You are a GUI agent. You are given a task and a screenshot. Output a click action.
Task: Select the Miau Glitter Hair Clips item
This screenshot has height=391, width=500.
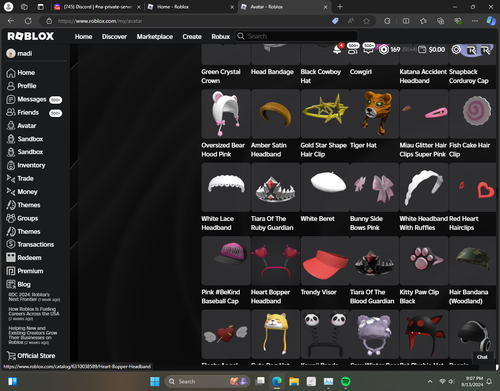coord(424,114)
